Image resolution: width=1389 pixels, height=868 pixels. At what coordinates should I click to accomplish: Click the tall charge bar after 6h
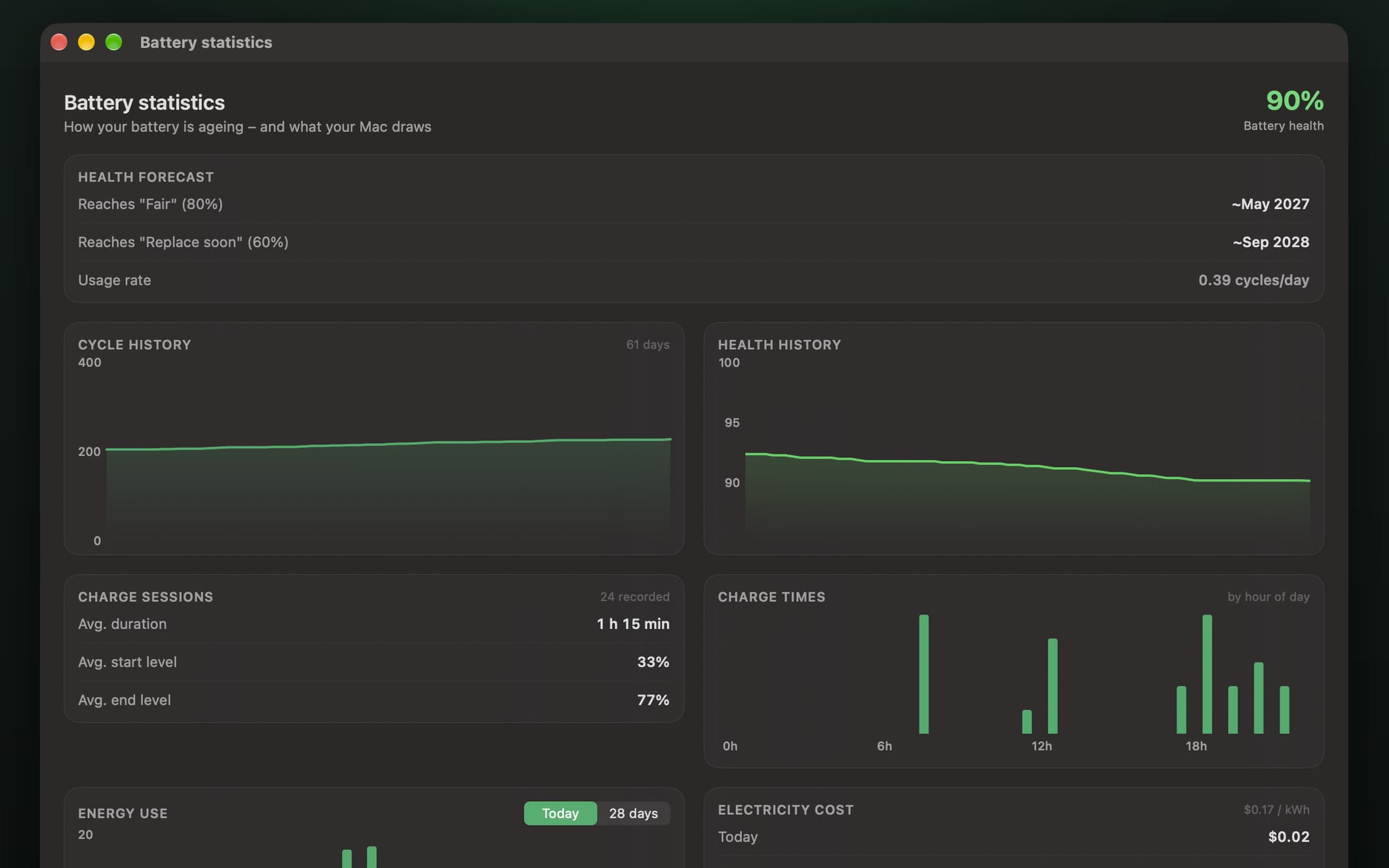[924, 674]
